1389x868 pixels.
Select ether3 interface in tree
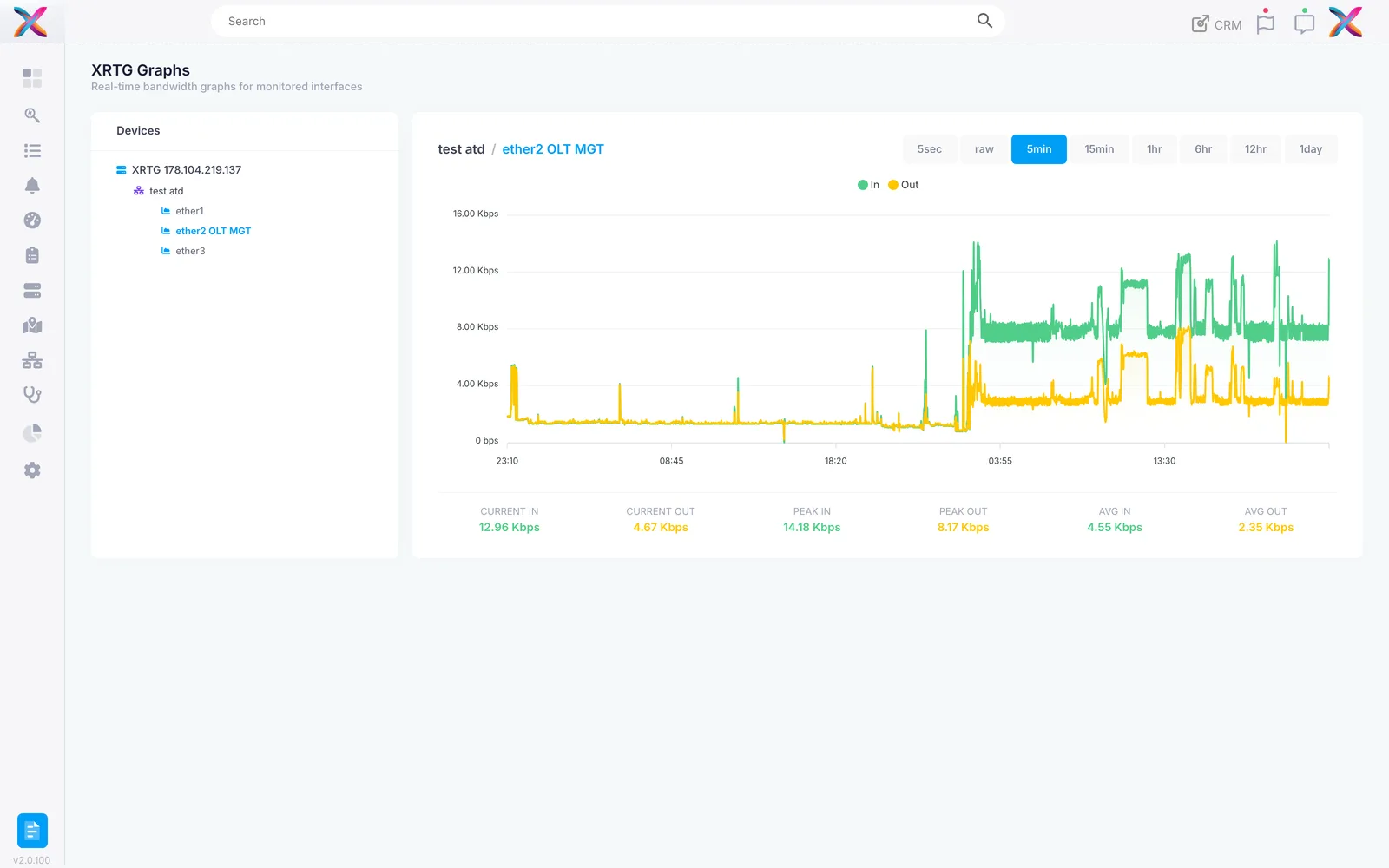point(190,251)
